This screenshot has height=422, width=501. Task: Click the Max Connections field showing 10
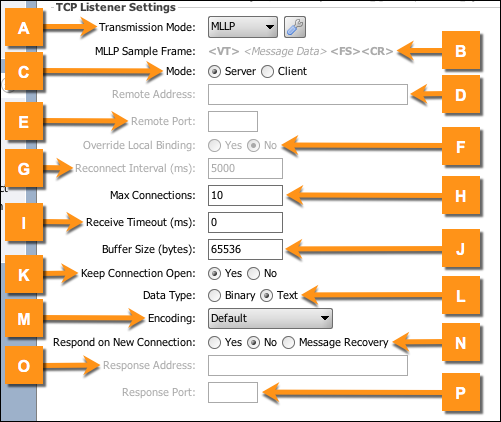[245, 195]
